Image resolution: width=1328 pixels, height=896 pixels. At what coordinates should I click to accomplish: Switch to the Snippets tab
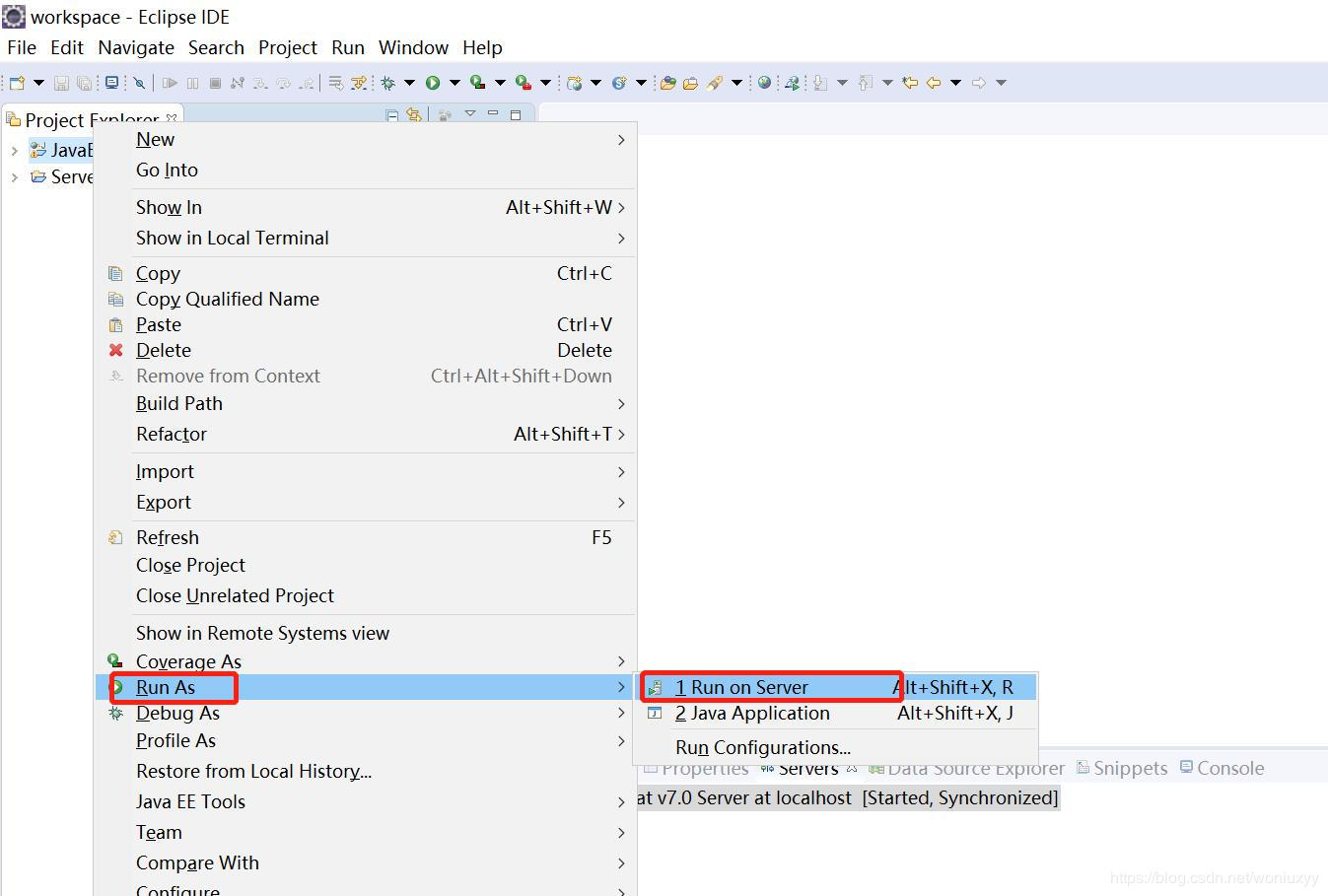click(1122, 768)
